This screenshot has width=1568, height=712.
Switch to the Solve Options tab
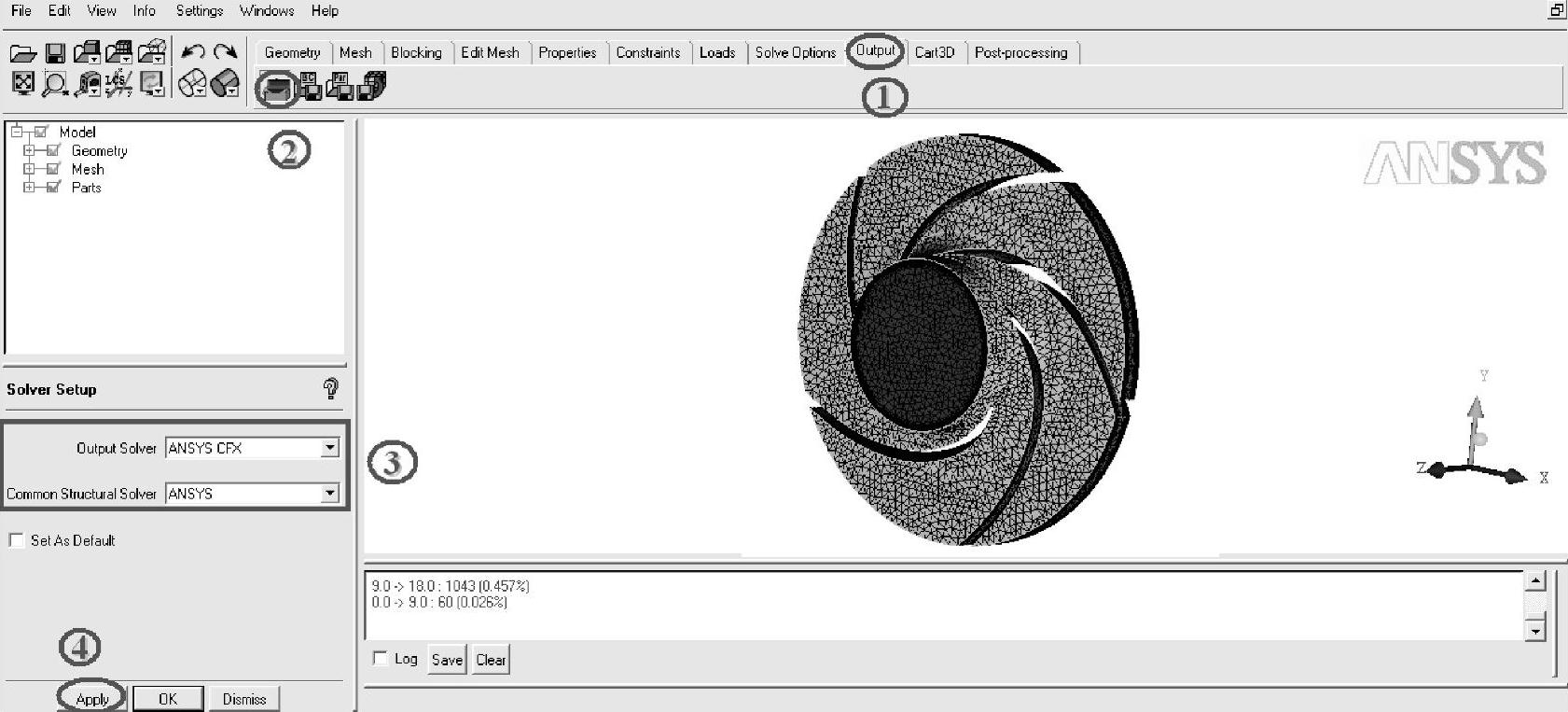coord(796,52)
